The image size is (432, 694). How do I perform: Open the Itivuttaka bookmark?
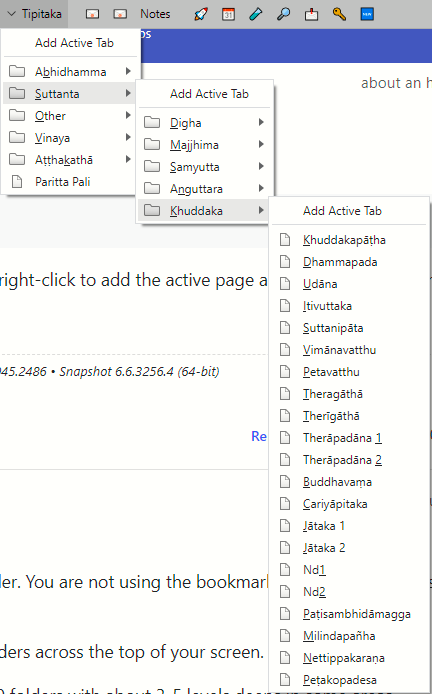pyautogui.click(x=349, y=306)
